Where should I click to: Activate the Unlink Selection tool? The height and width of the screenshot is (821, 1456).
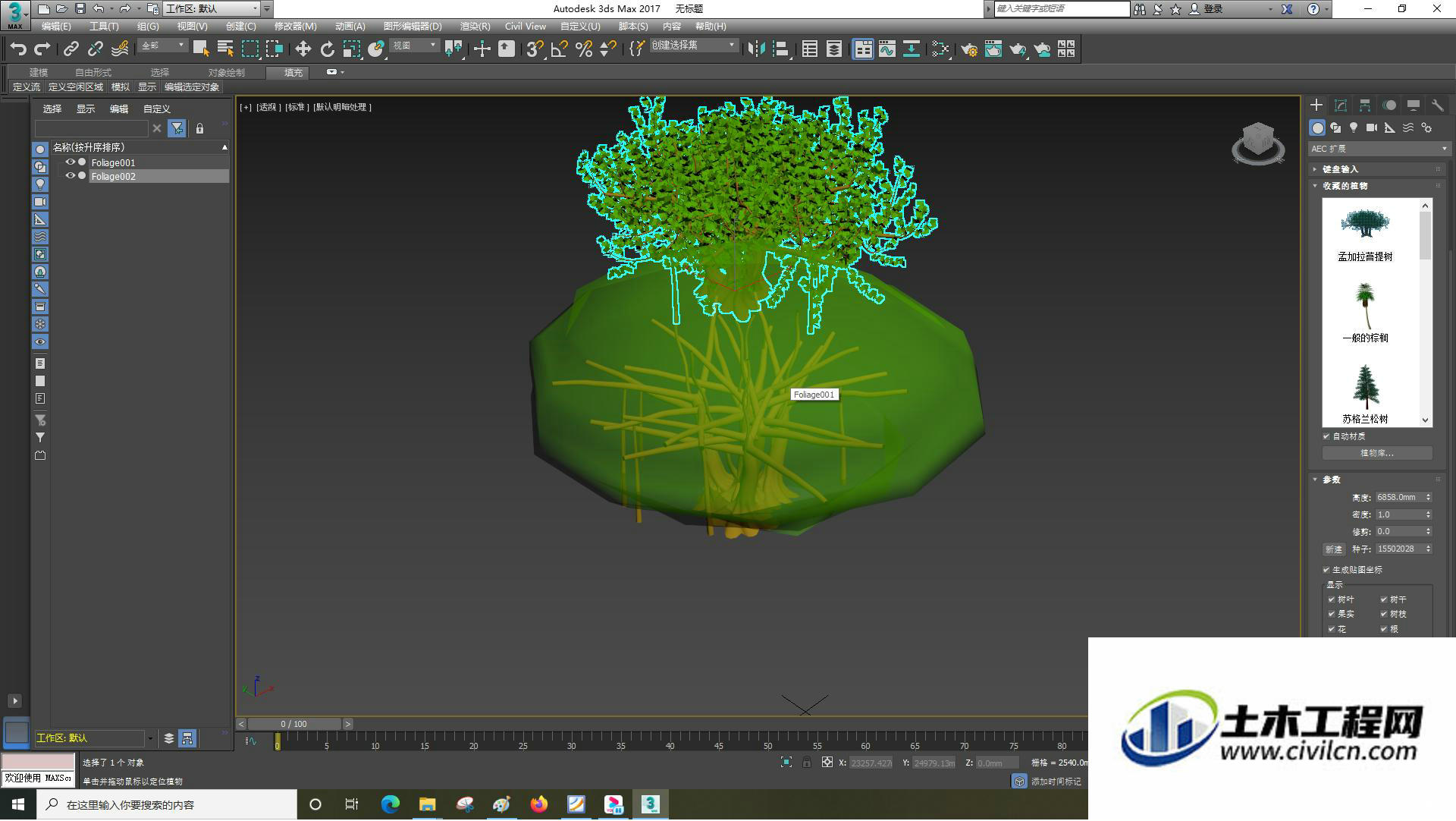[x=95, y=49]
